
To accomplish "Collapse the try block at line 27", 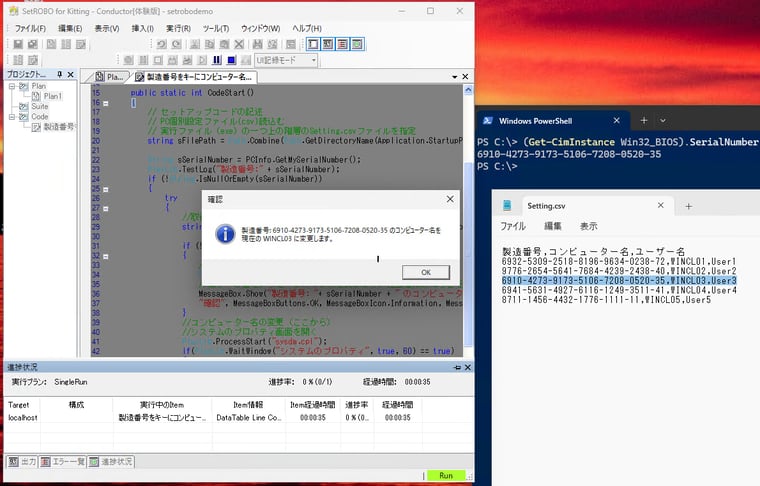I will [106, 208].
